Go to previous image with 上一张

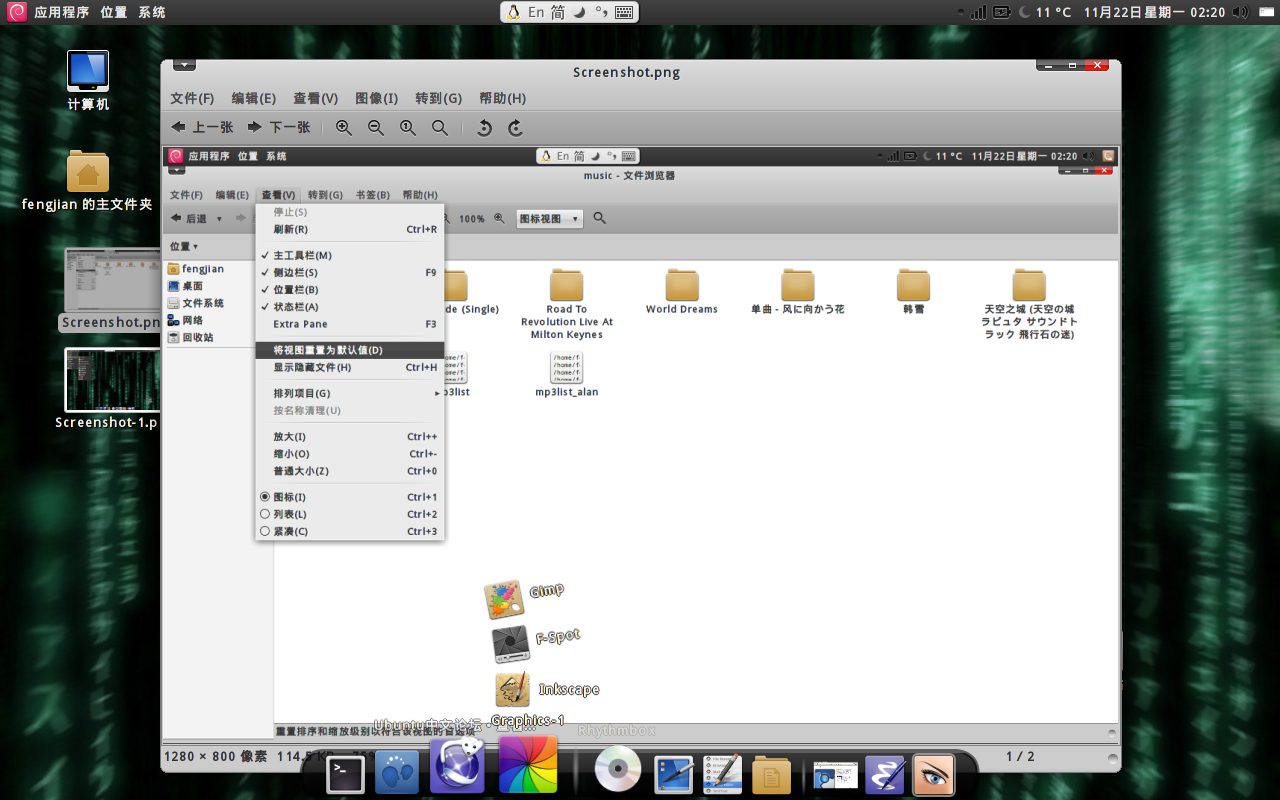point(202,128)
